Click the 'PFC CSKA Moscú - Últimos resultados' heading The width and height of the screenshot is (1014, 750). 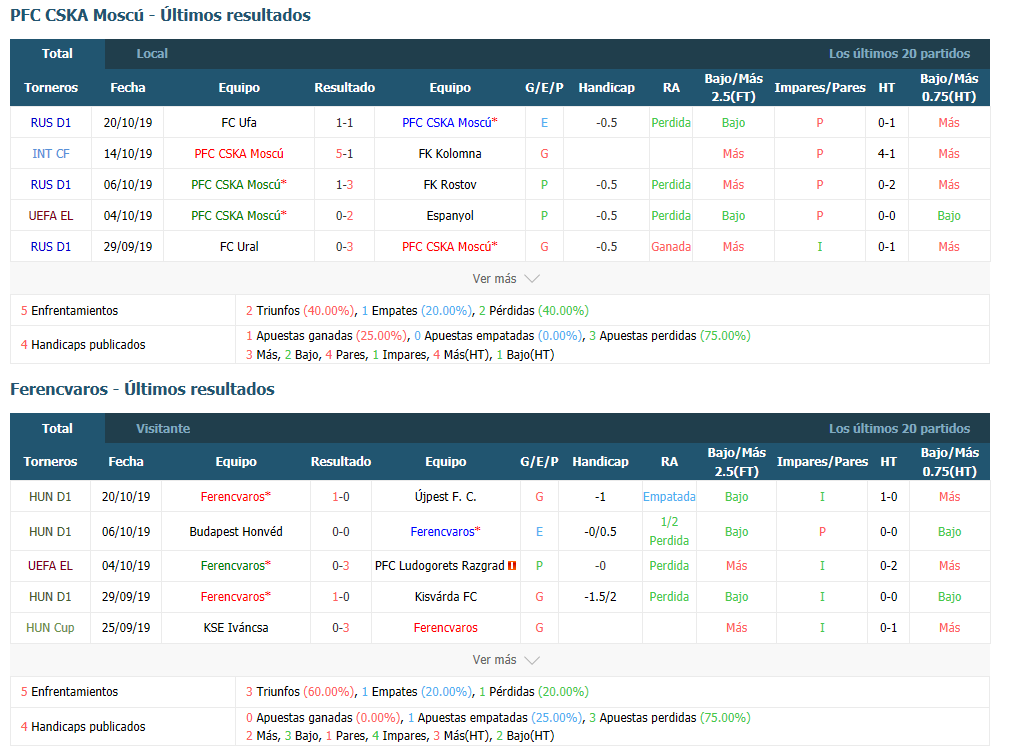tap(160, 15)
